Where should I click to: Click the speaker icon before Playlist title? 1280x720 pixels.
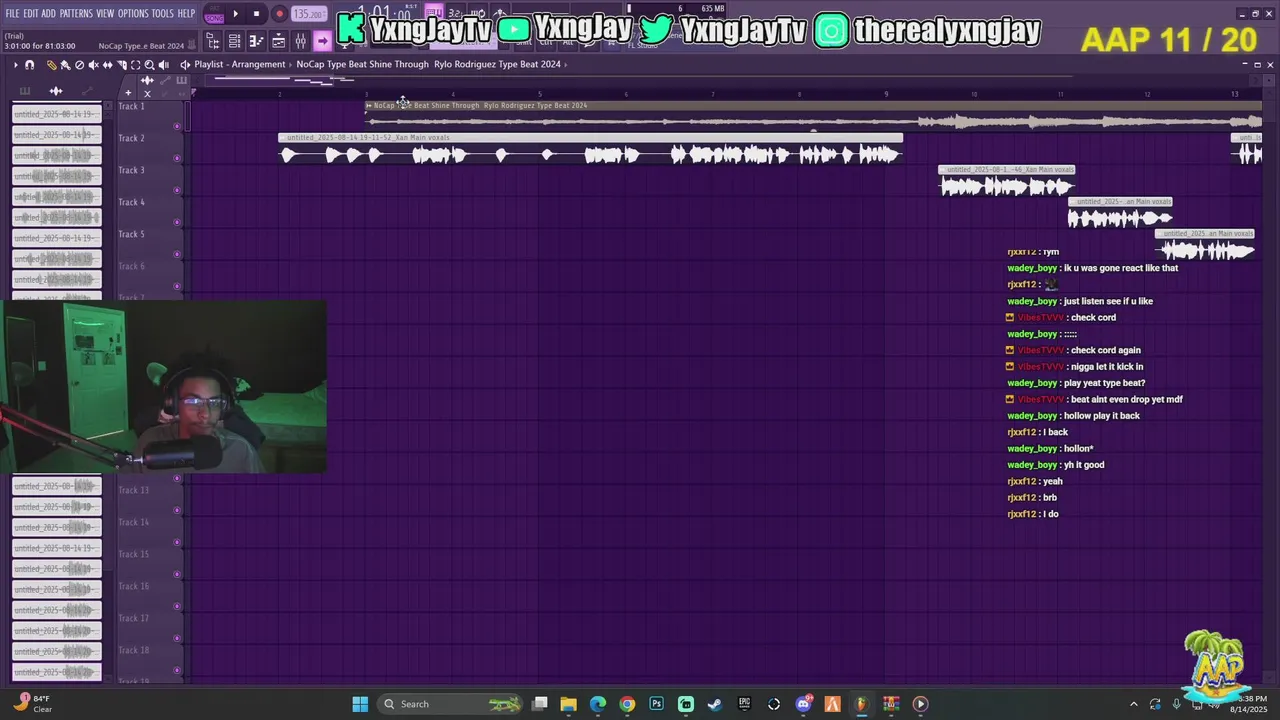tap(185, 65)
